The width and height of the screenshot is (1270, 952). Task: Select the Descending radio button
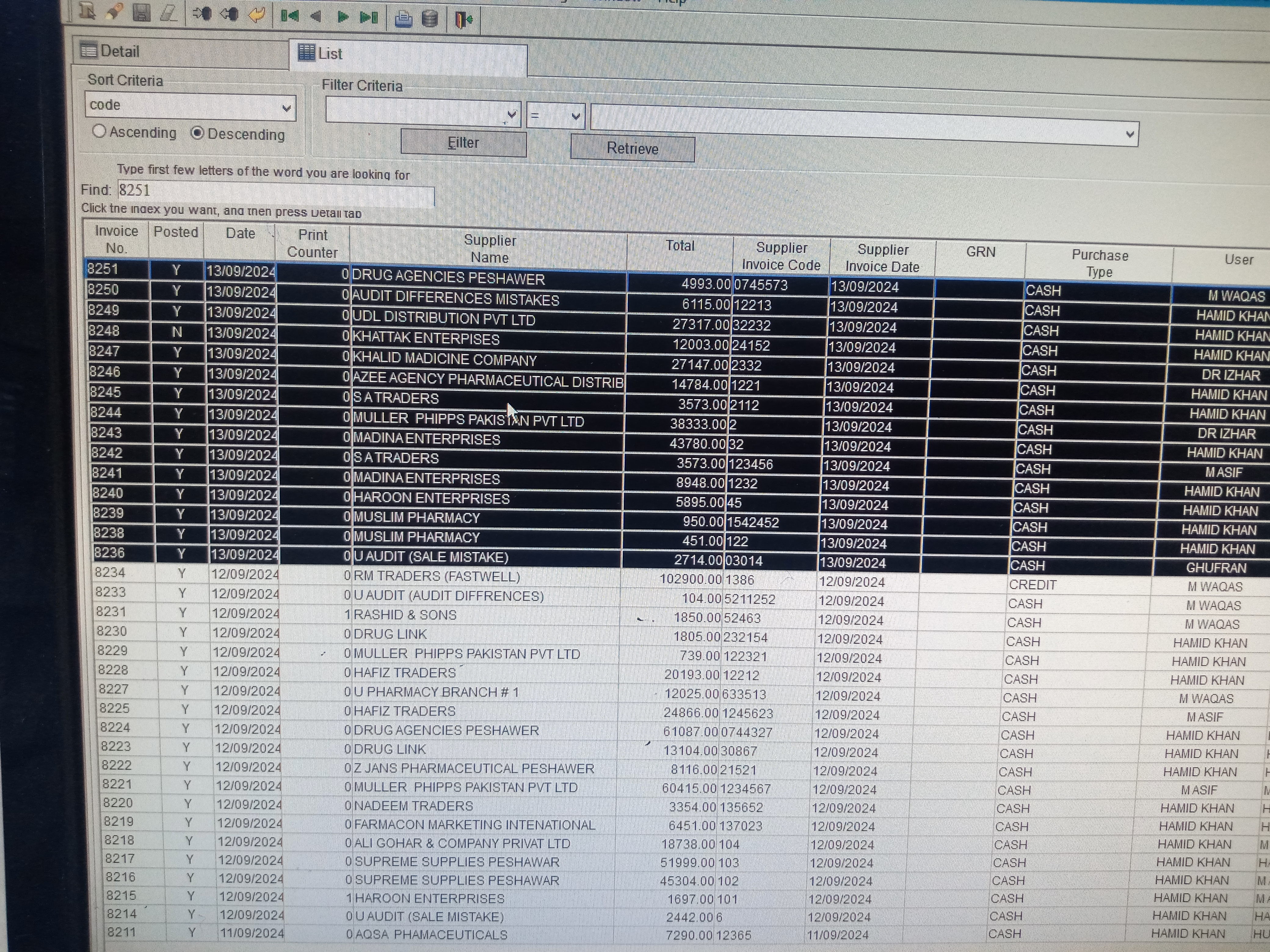pos(198,133)
